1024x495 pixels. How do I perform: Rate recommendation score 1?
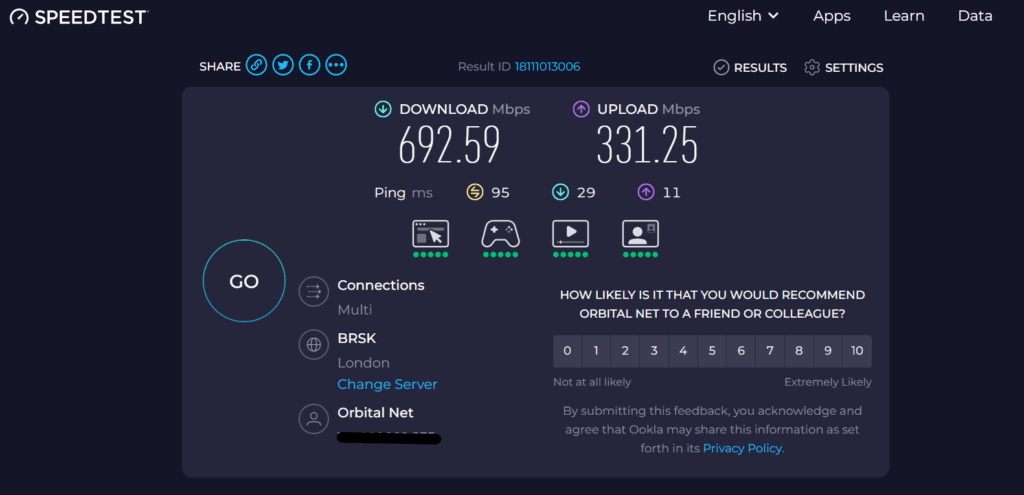(596, 351)
